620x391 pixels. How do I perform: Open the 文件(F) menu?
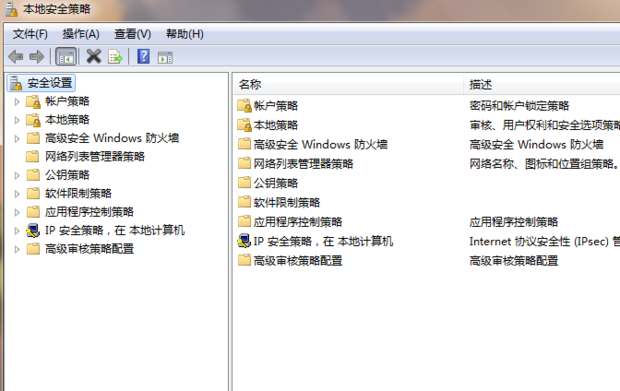coord(30,34)
